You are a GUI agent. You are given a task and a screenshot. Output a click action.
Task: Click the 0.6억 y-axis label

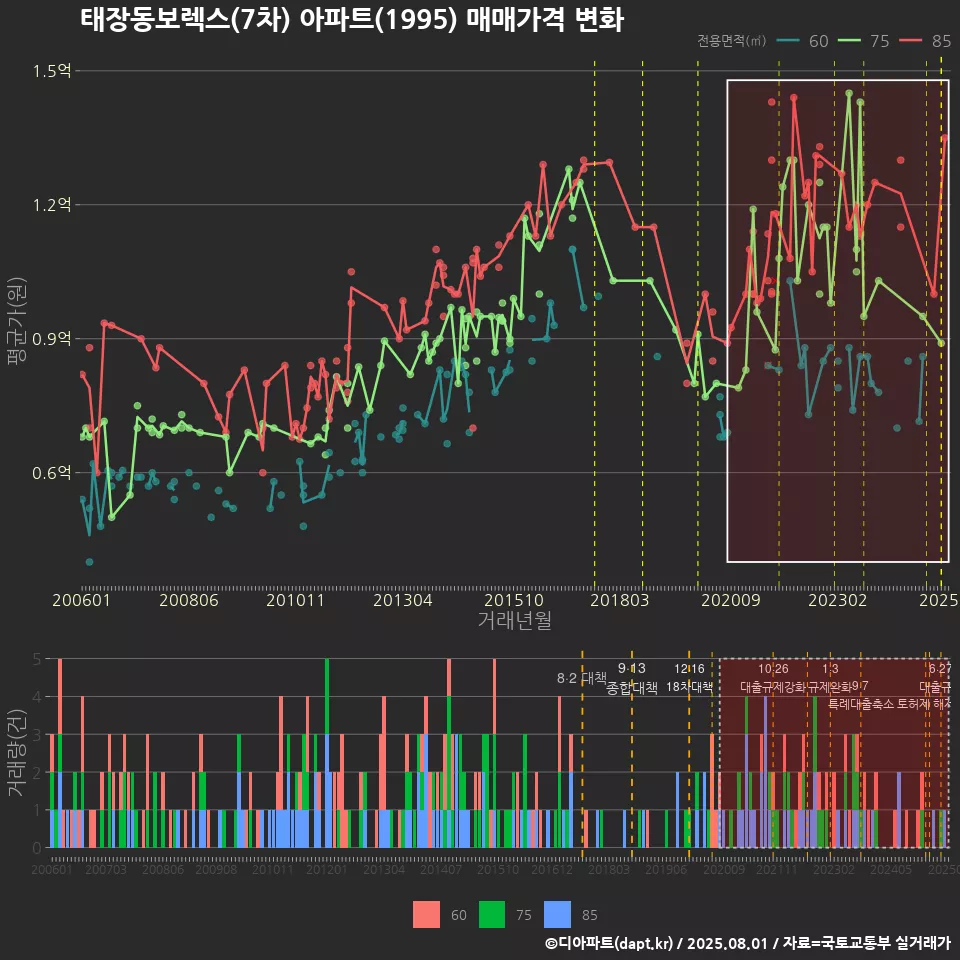pyautogui.click(x=51, y=473)
